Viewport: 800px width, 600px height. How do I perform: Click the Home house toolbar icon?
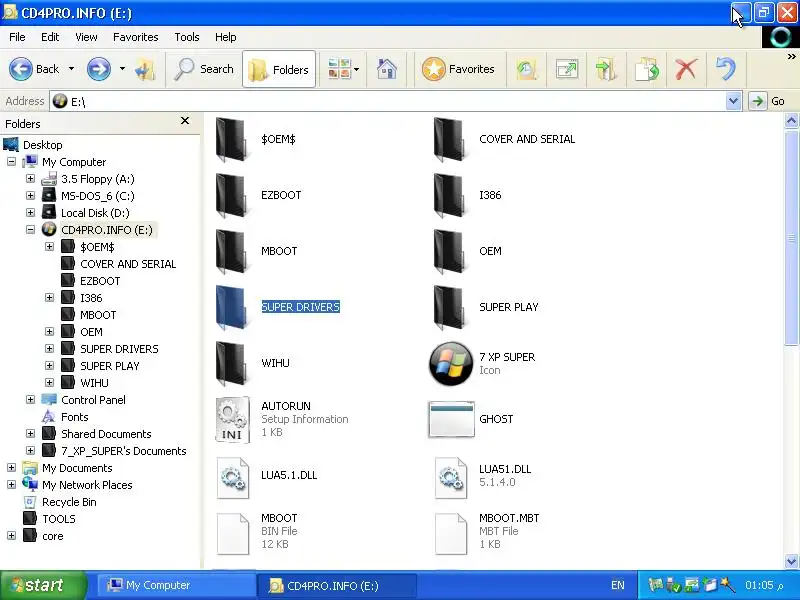387,69
